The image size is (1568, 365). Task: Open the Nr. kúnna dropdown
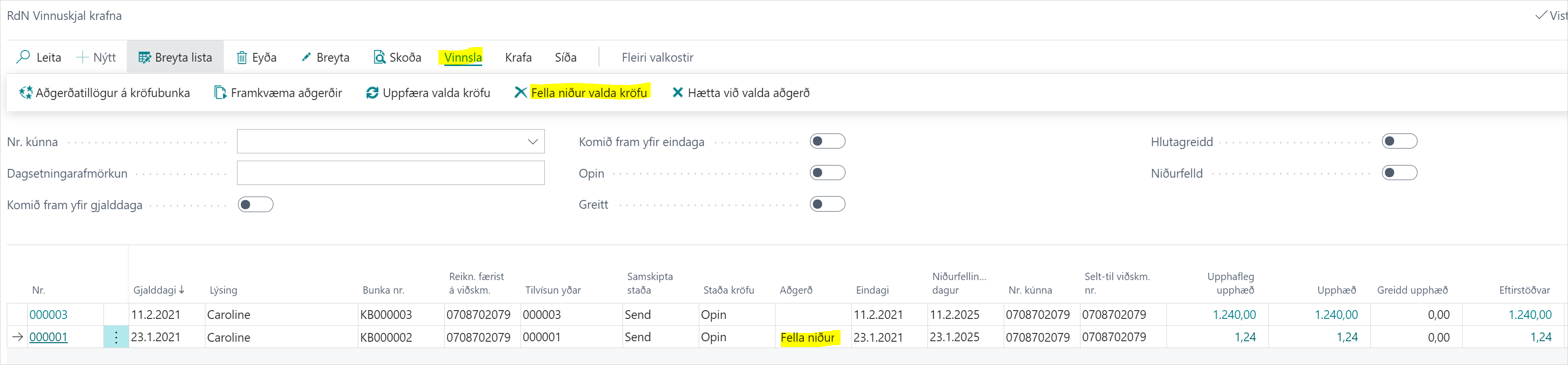[533, 141]
